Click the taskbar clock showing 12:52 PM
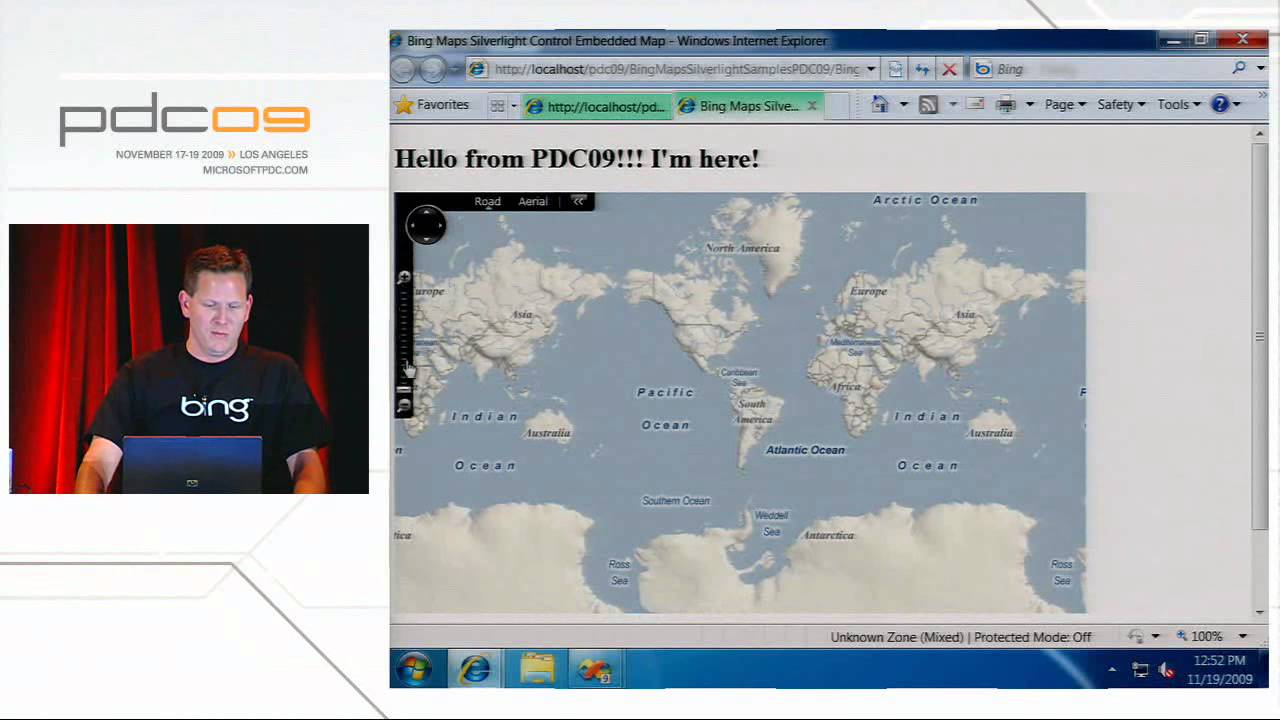This screenshot has width=1280, height=720. coord(1219,669)
